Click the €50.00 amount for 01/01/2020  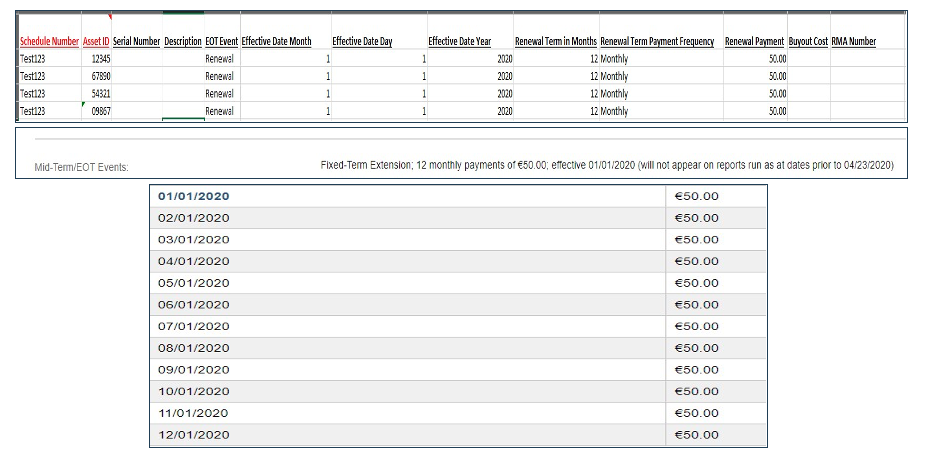(696, 196)
